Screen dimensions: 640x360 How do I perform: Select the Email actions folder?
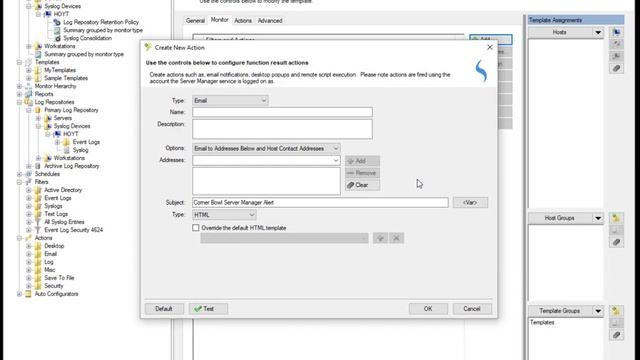(50, 254)
